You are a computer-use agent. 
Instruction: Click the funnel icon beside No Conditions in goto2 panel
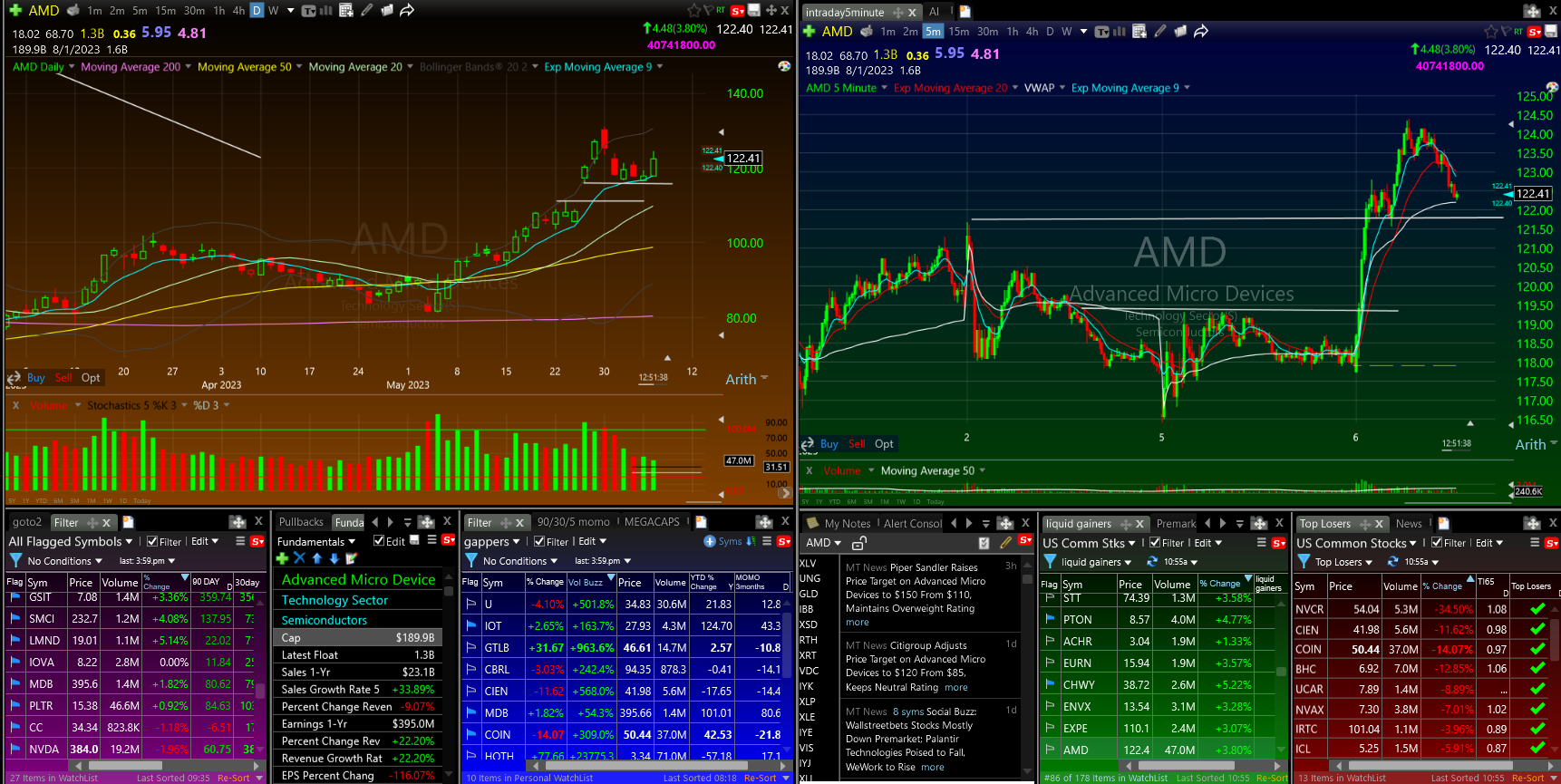tap(15, 560)
